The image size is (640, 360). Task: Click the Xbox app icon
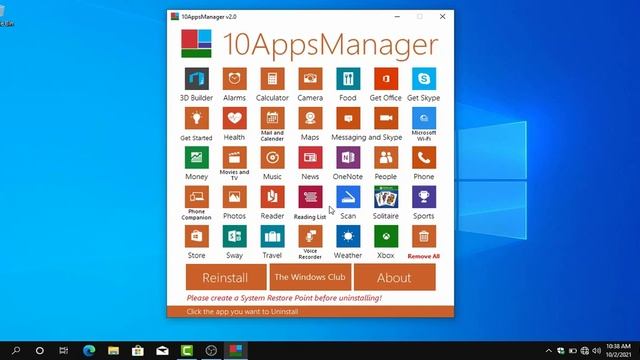pyautogui.click(x=386, y=236)
